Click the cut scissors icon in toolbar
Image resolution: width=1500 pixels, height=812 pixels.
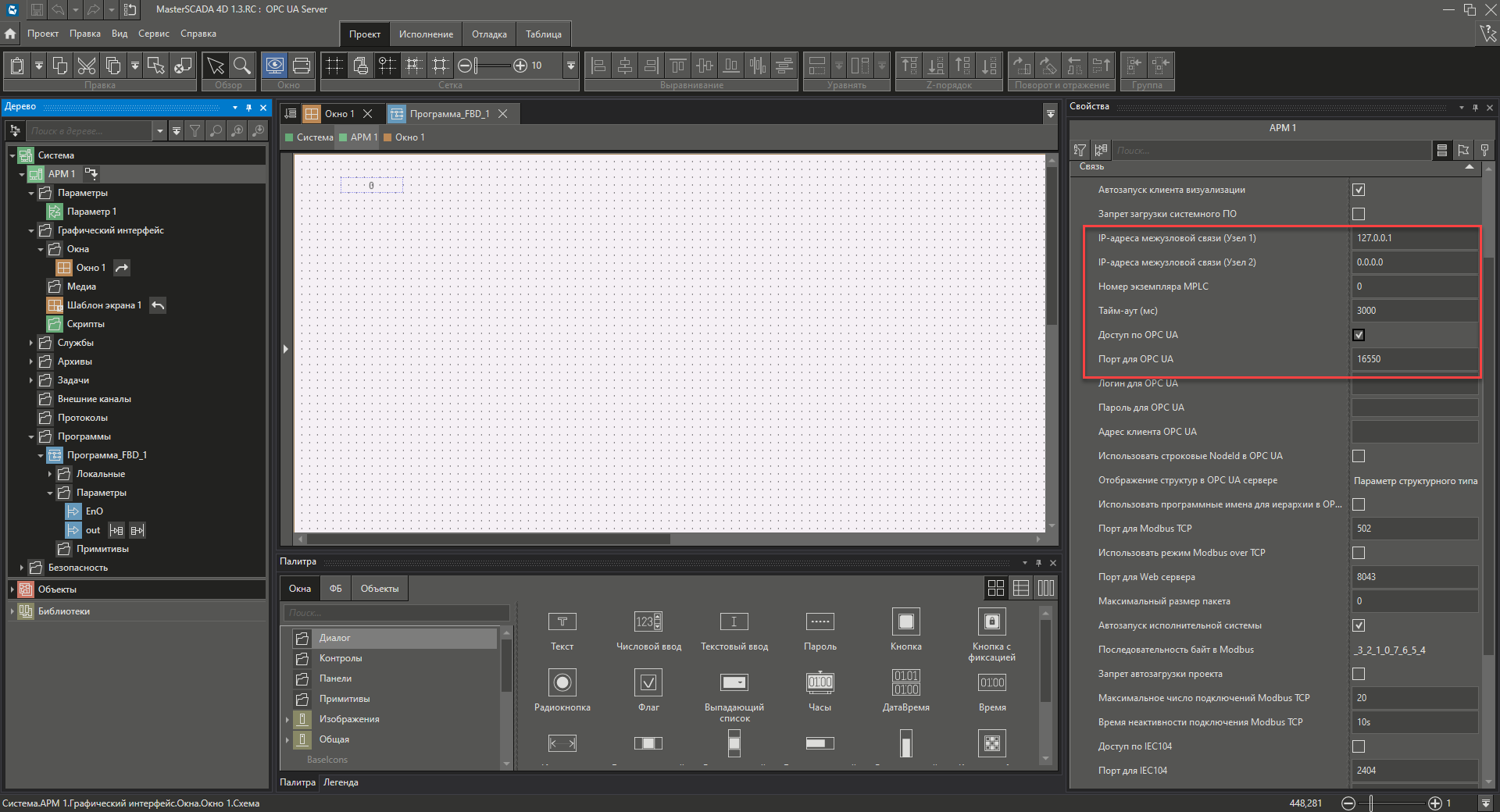pos(87,66)
